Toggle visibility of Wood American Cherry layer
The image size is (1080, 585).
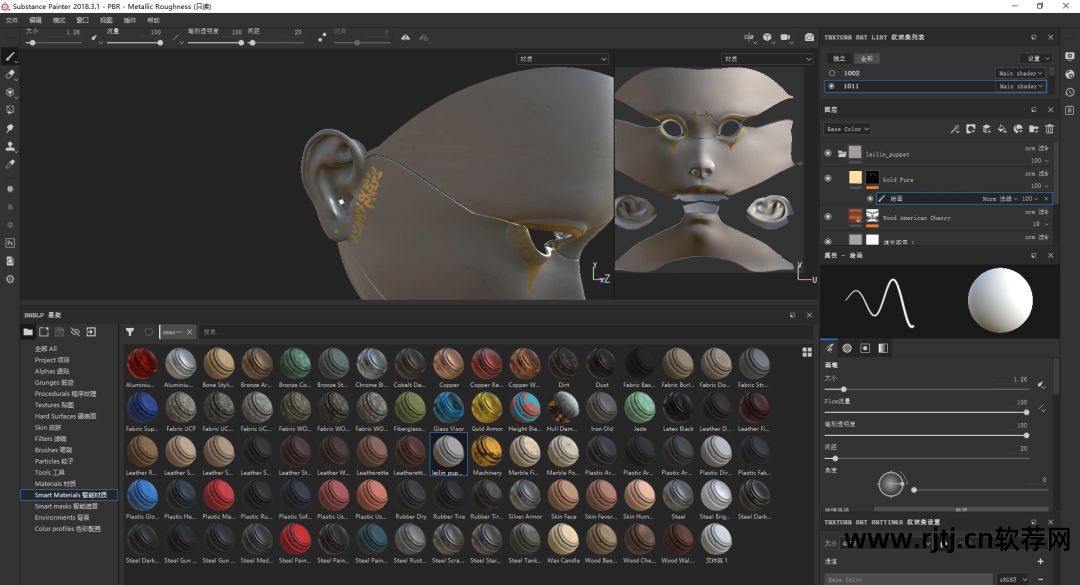pyautogui.click(x=828, y=217)
